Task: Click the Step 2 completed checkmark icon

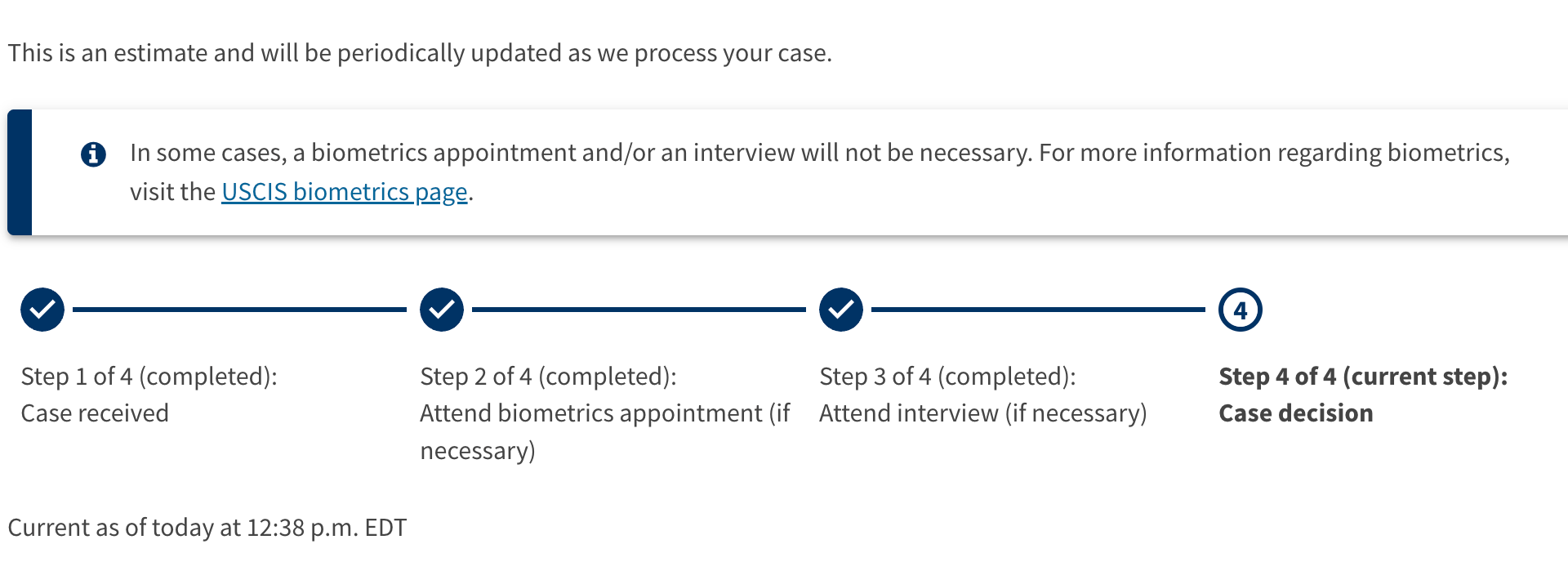Action: tap(442, 310)
